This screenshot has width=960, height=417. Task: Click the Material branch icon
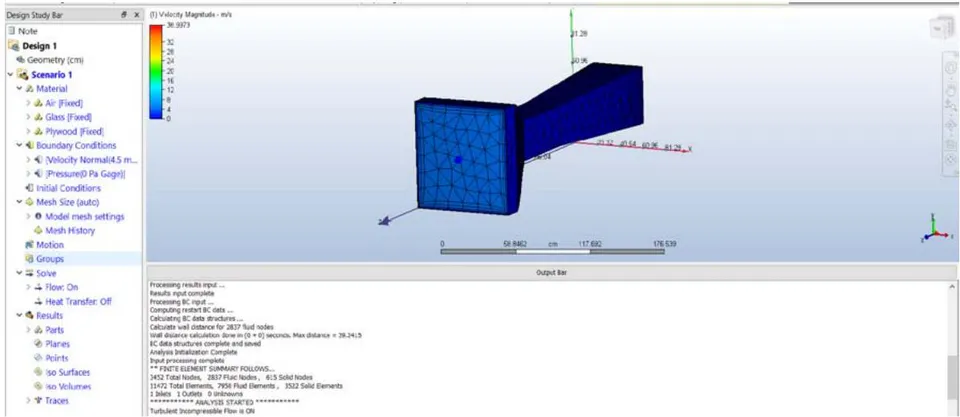[29, 89]
